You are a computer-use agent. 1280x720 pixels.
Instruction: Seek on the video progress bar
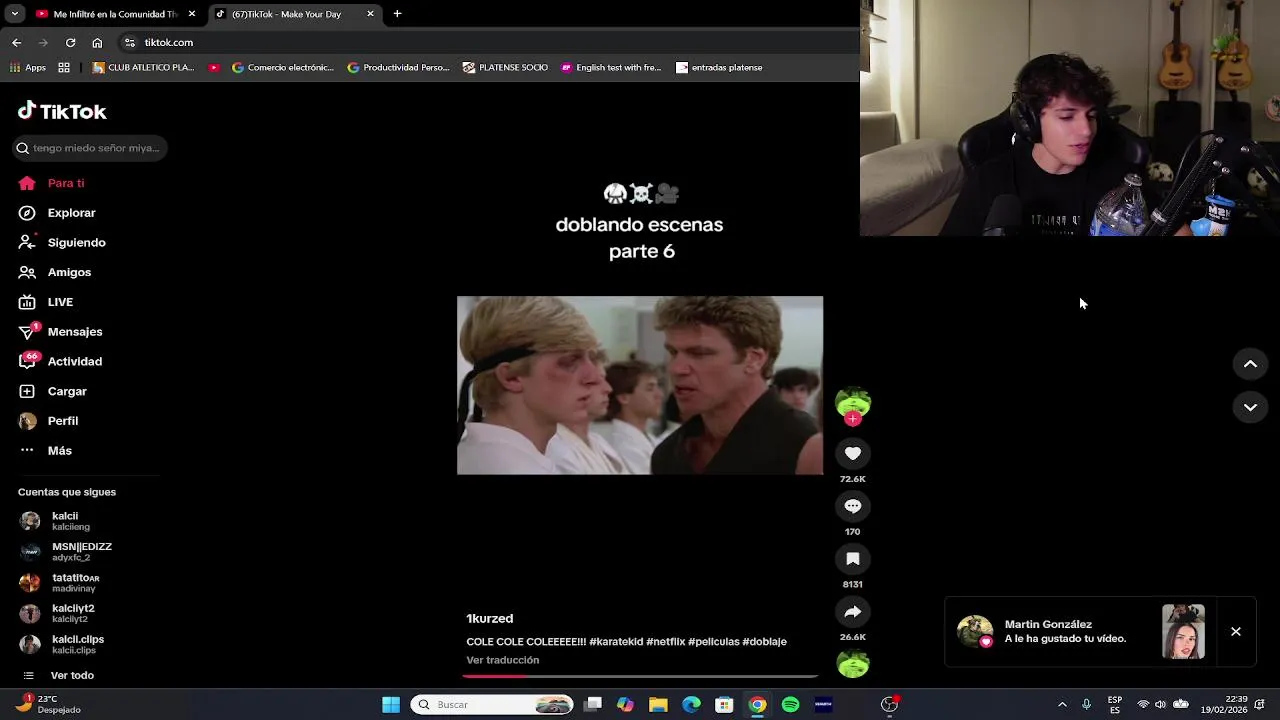click(640, 676)
